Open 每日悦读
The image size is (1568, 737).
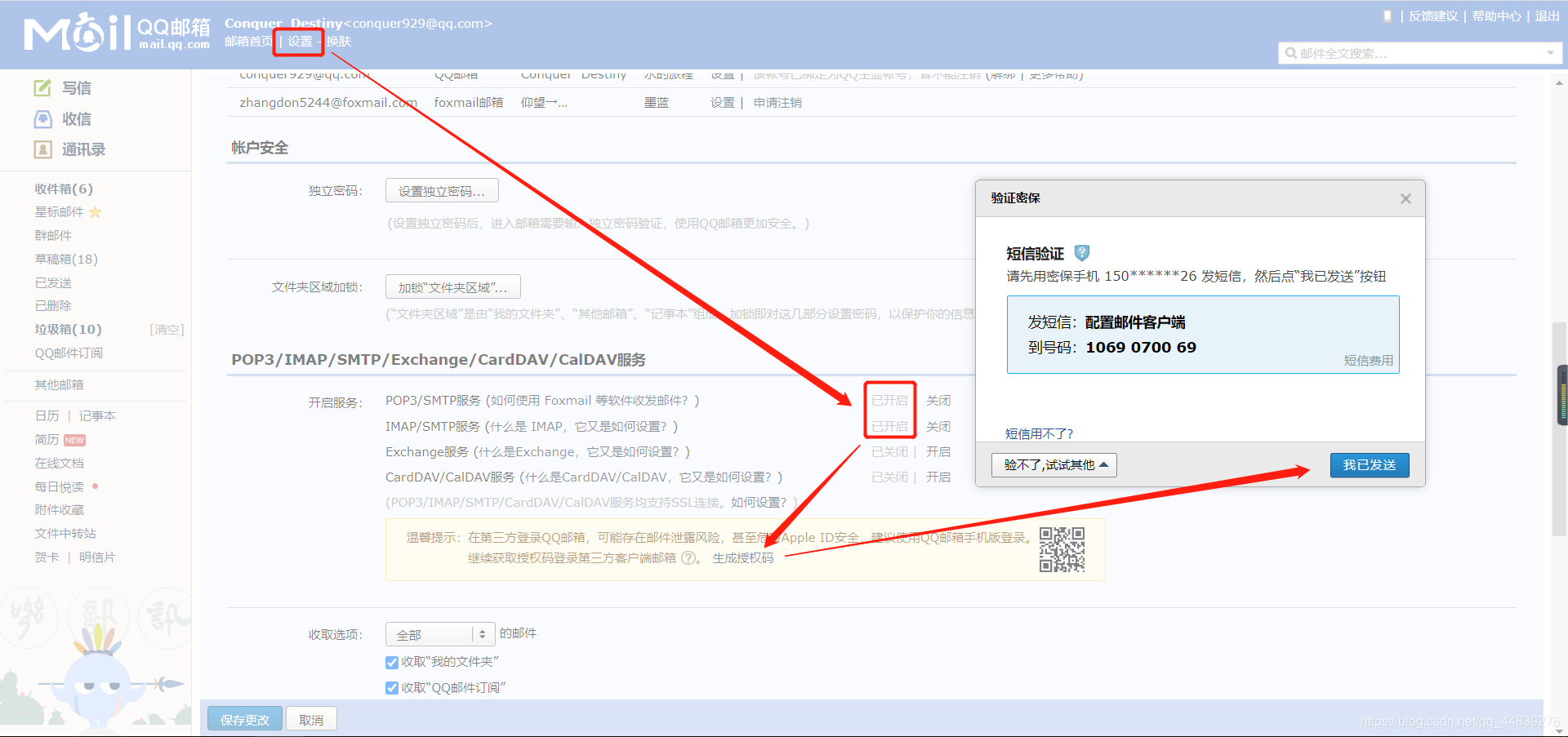pyautogui.click(x=59, y=487)
